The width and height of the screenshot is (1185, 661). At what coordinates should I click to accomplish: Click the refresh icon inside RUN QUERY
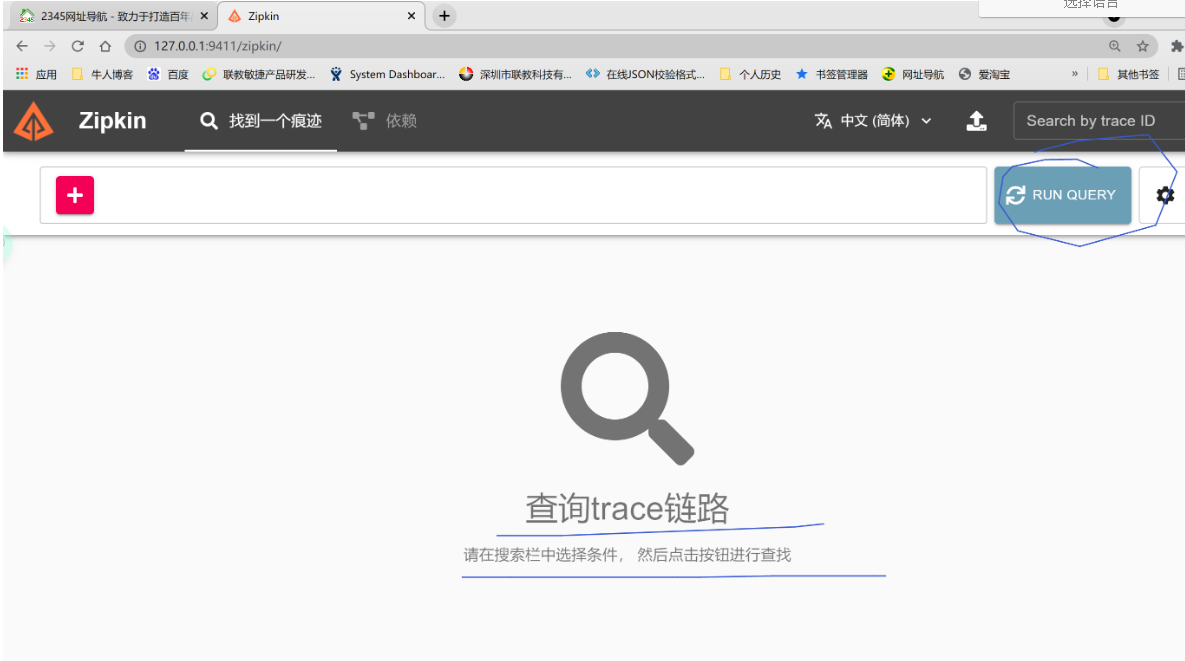tap(1014, 195)
